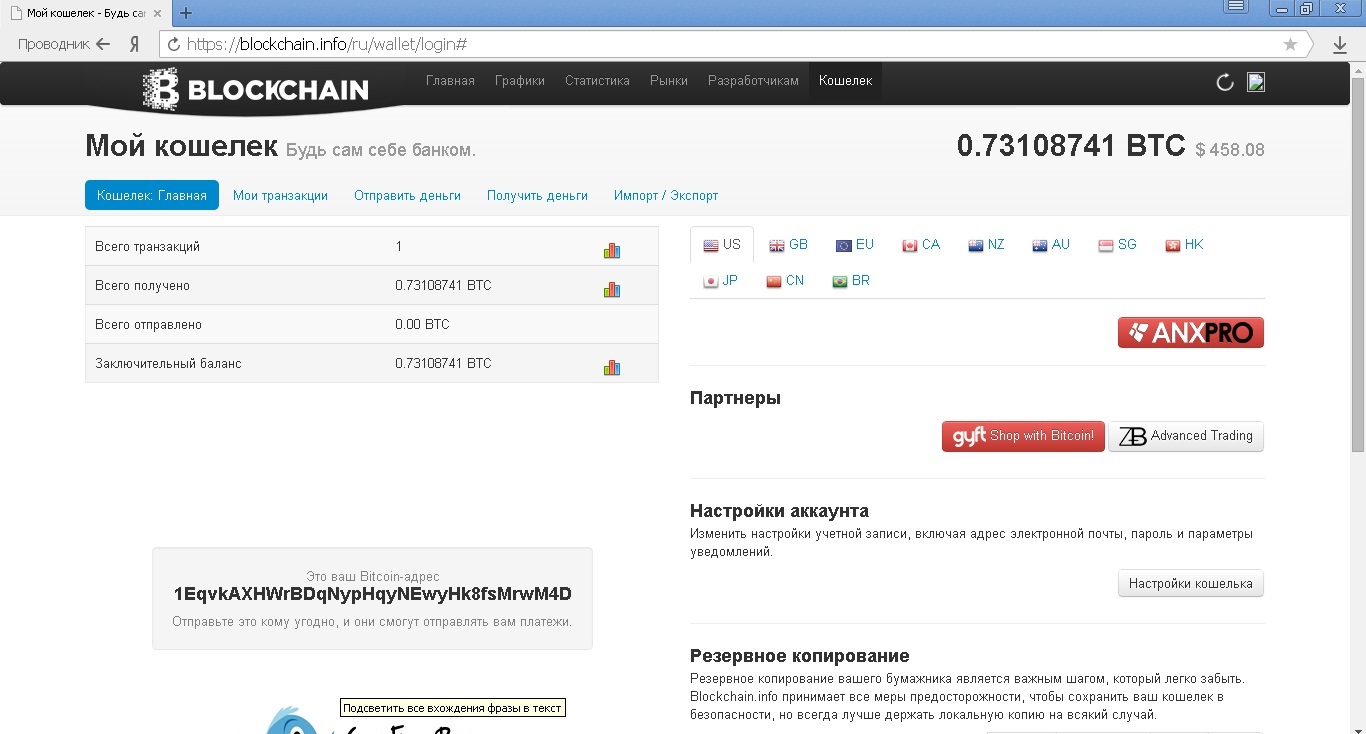
Task: Select the EU currency tab
Action: (x=855, y=245)
